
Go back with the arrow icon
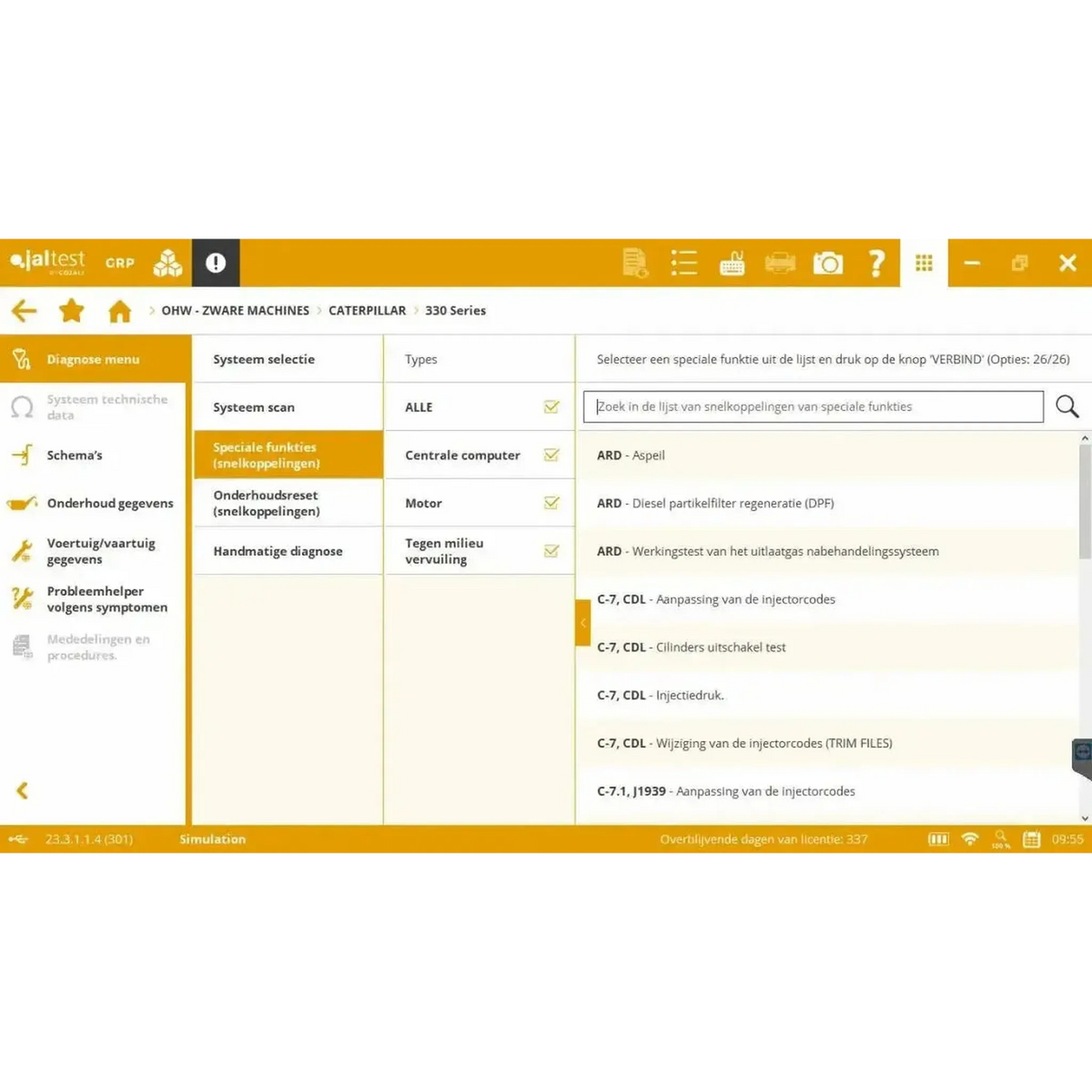pyautogui.click(x=24, y=311)
